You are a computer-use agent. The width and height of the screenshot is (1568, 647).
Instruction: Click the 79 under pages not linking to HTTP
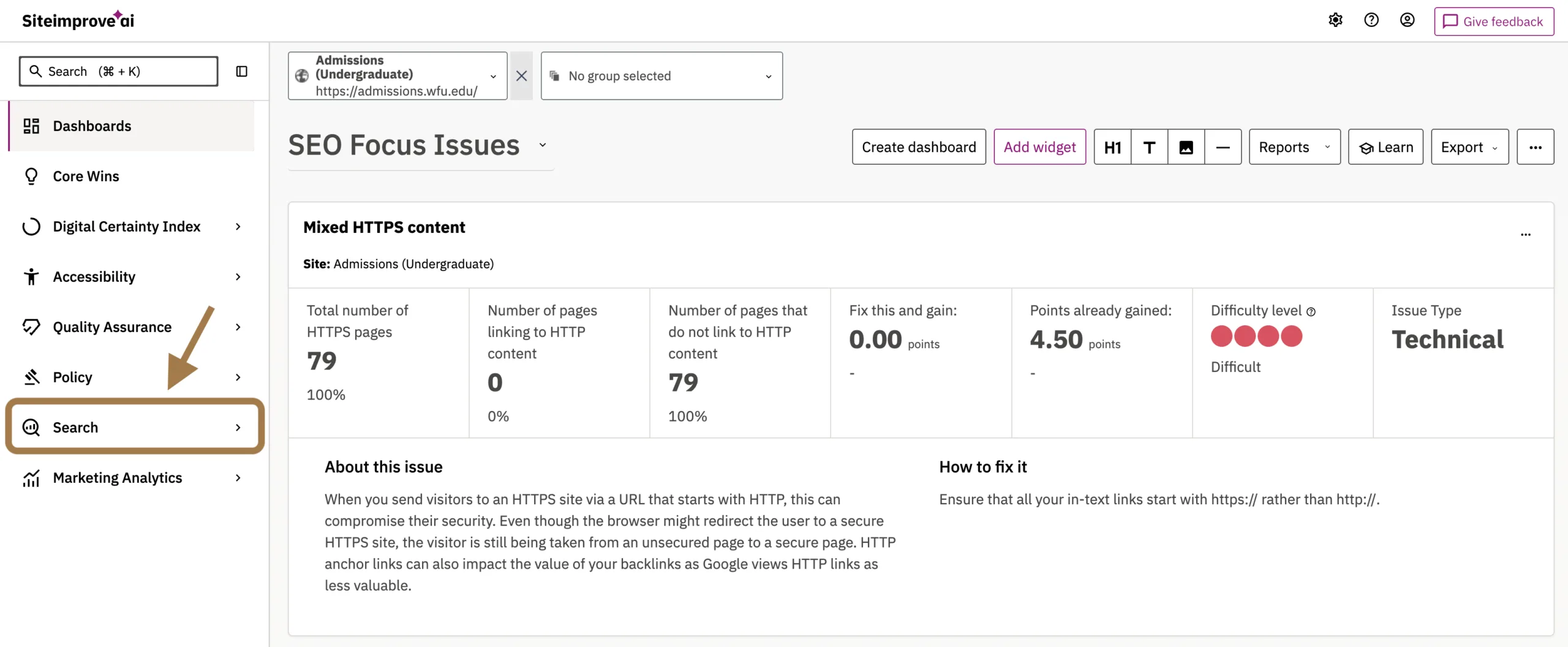point(683,383)
